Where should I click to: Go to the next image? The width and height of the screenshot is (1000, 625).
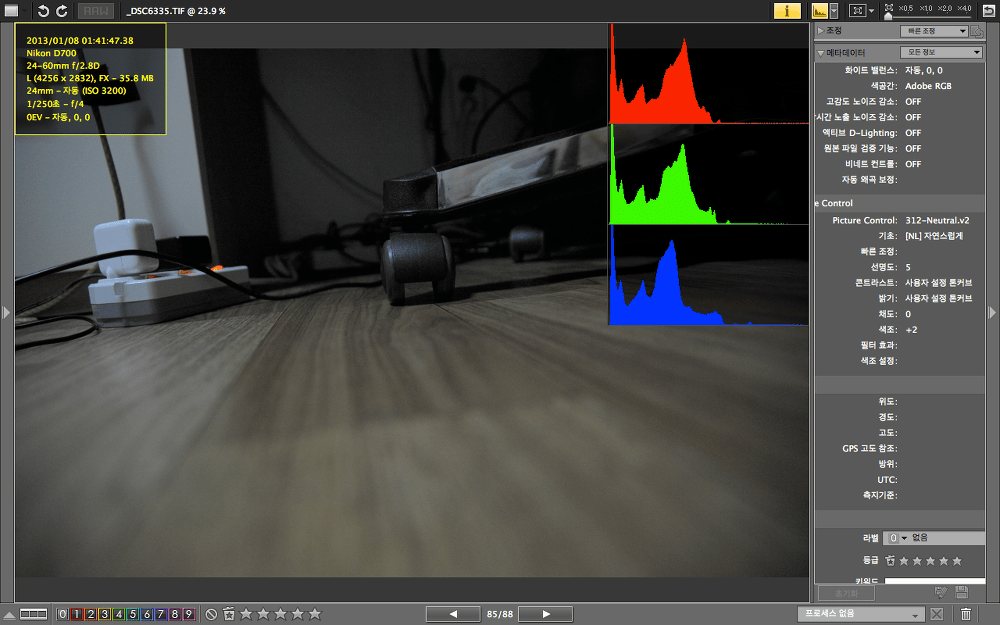click(x=546, y=614)
